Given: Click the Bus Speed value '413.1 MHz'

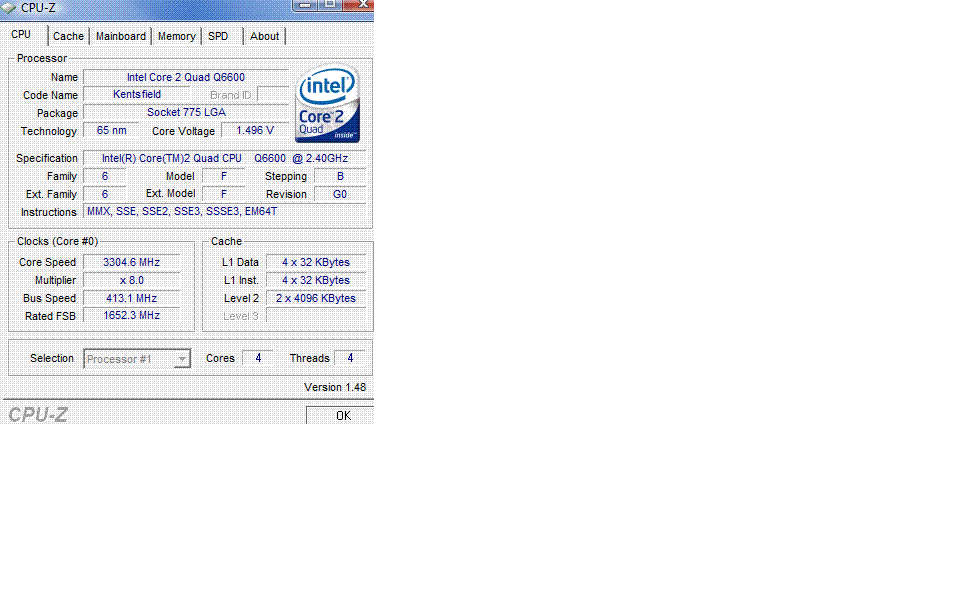Looking at the screenshot, I should coord(132,298).
